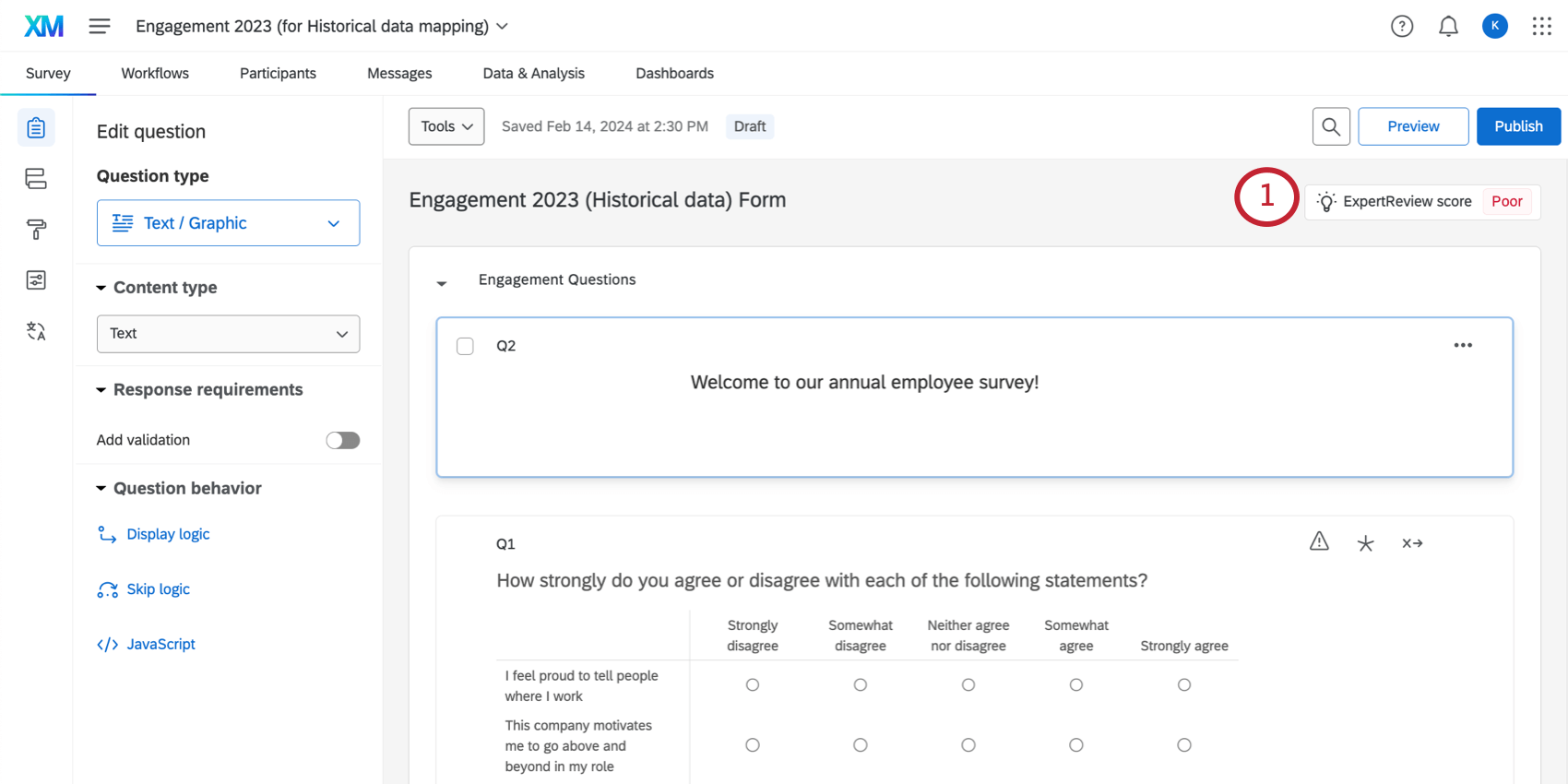The image size is (1568, 784).
Task: Open the help question mark icon
Action: [x=1401, y=27]
